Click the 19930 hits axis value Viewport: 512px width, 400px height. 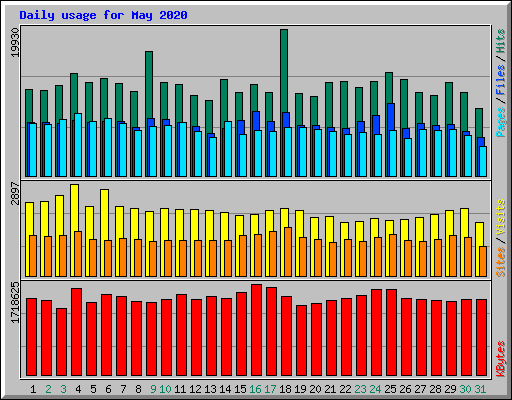tap(16, 42)
